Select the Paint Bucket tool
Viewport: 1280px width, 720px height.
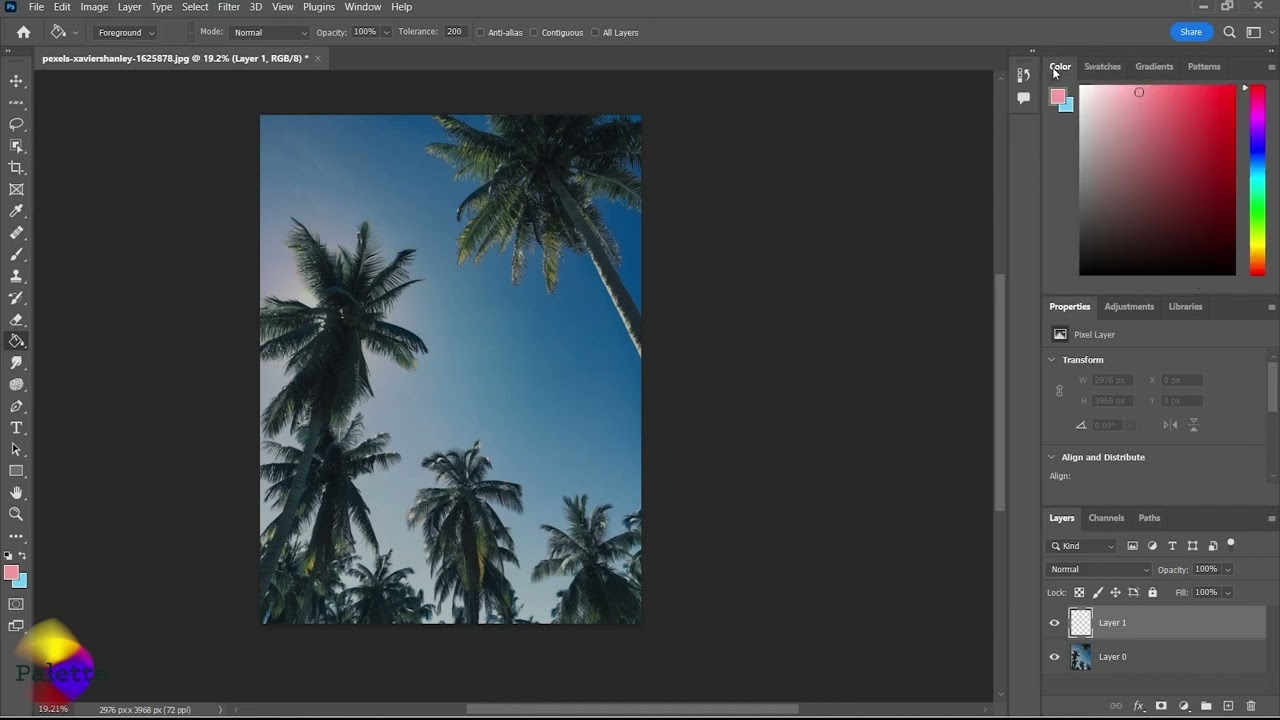tap(16, 341)
